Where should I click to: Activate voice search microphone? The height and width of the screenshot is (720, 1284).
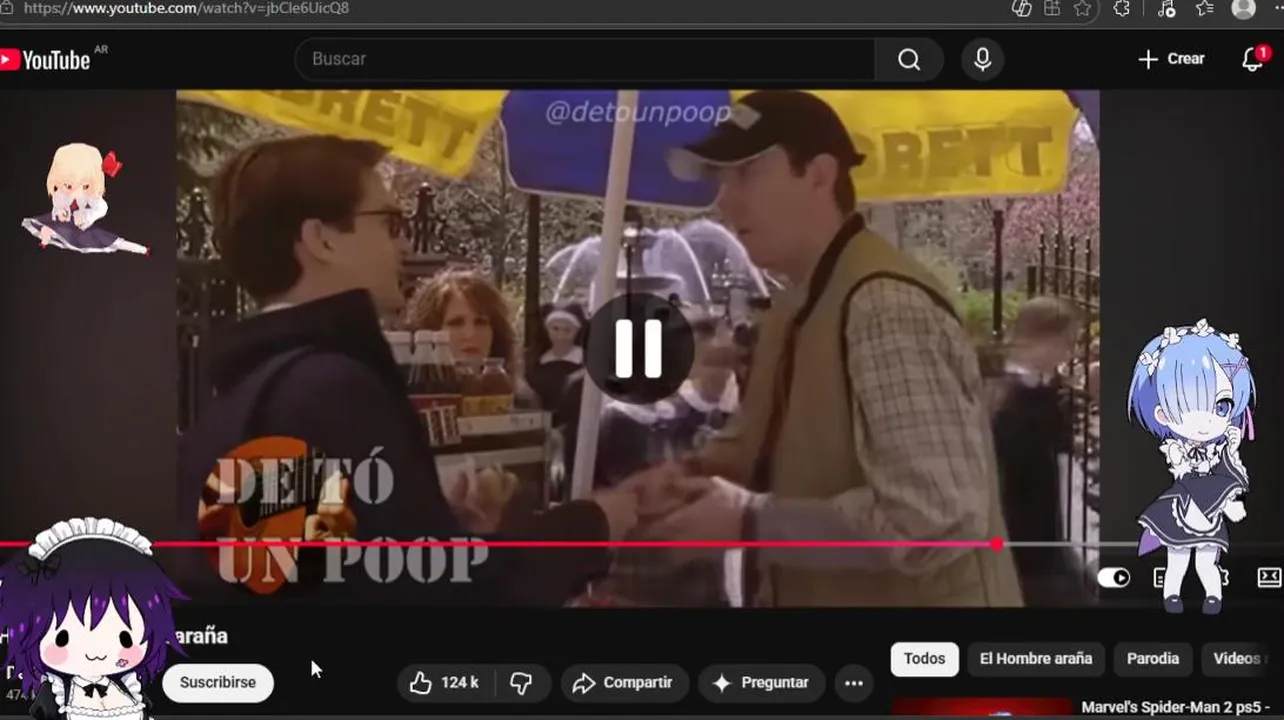click(983, 60)
